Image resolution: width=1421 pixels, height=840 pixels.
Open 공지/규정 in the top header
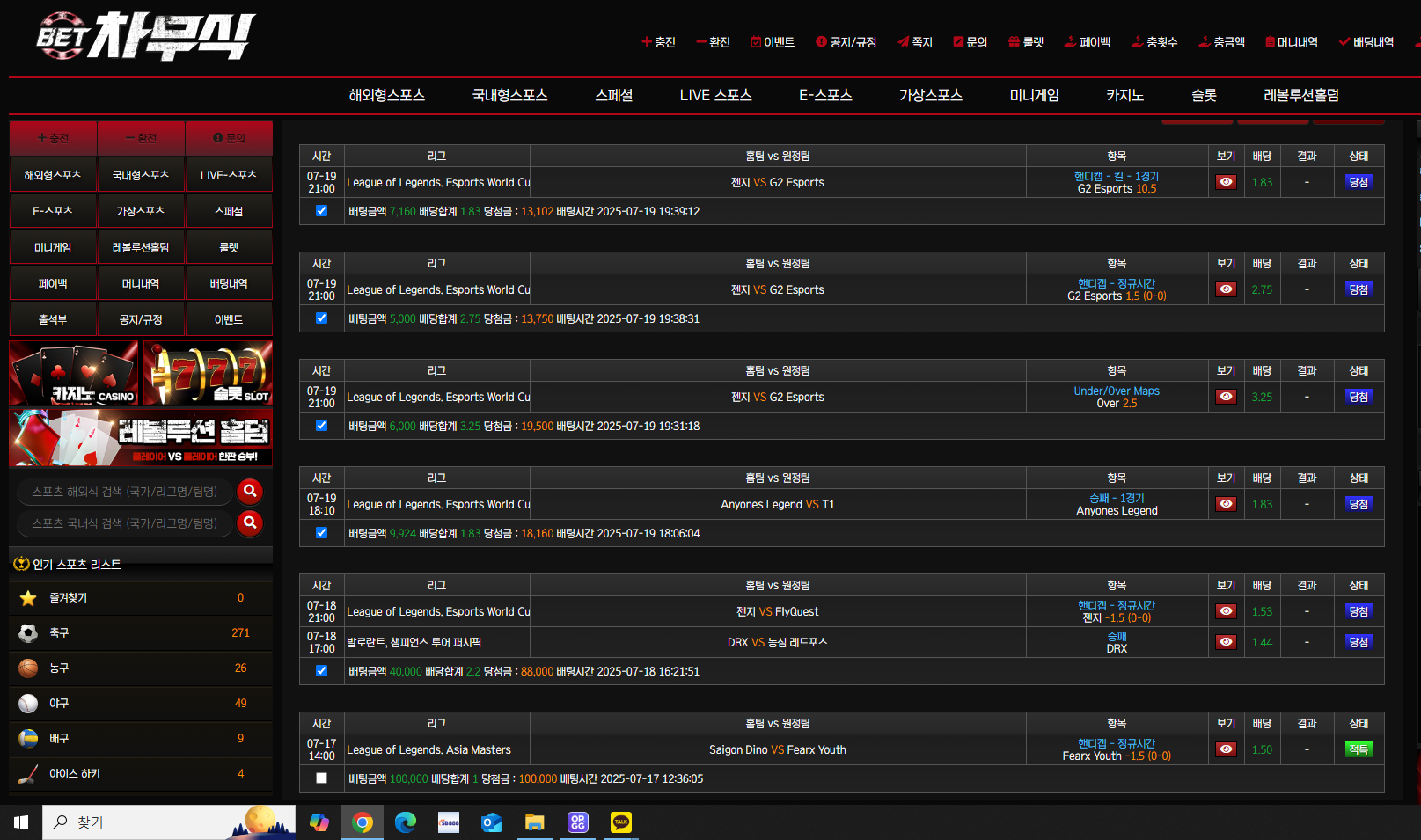click(x=846, y=42)
